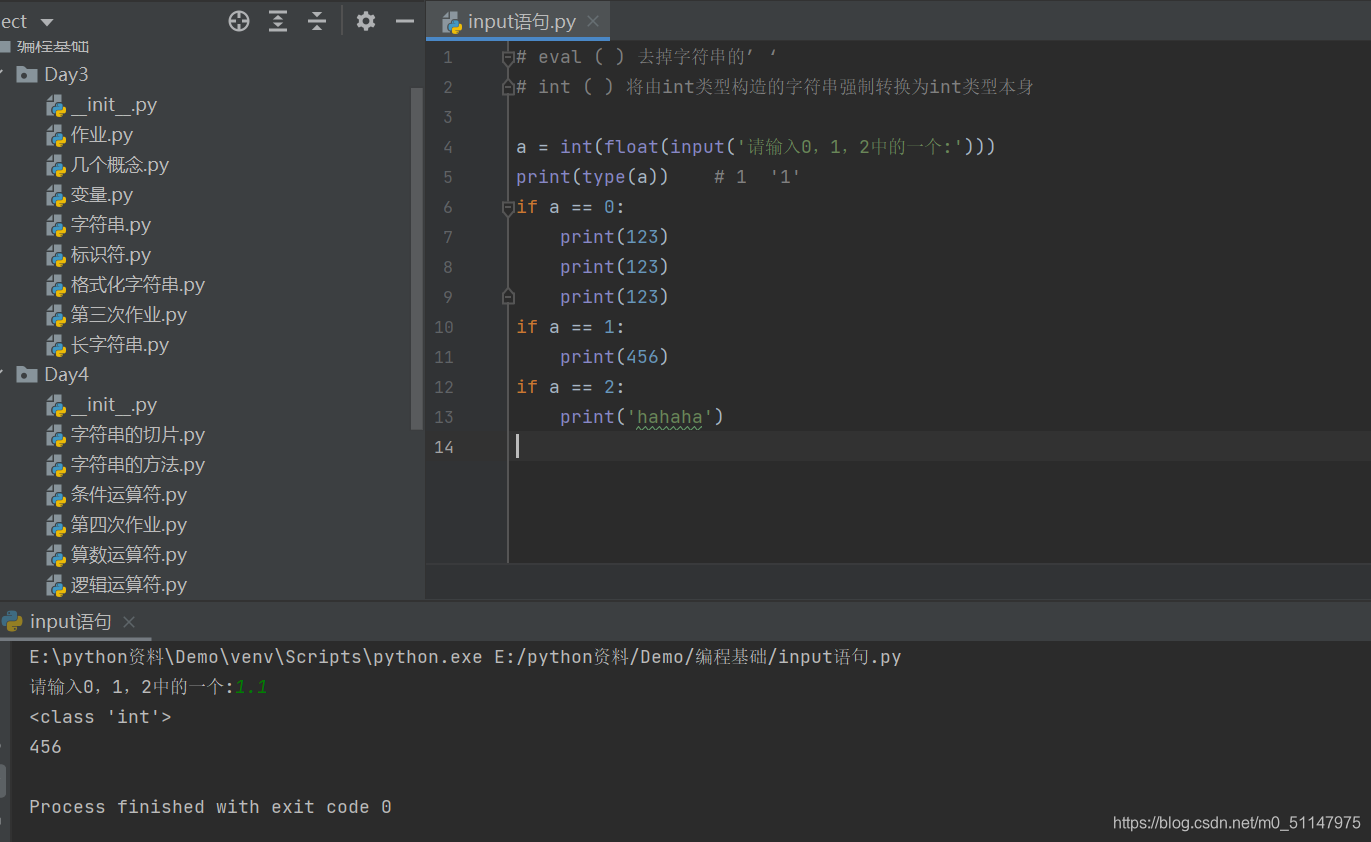The image size is (1371, 842).
Task: Click the expand all icon in project toolbar
Action: coord(278,21)
